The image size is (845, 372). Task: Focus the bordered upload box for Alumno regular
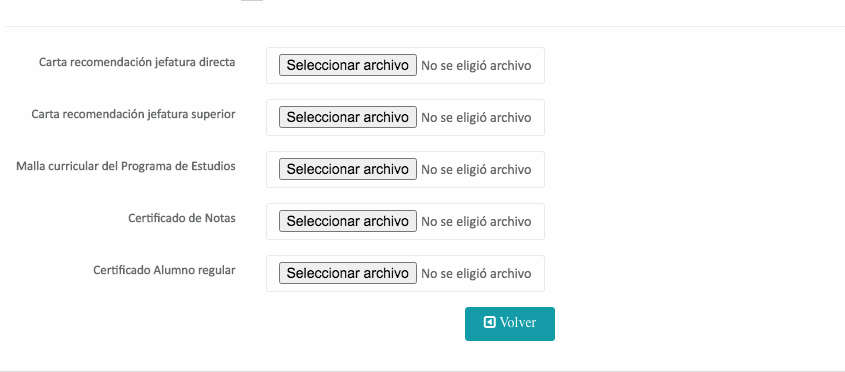405,273
